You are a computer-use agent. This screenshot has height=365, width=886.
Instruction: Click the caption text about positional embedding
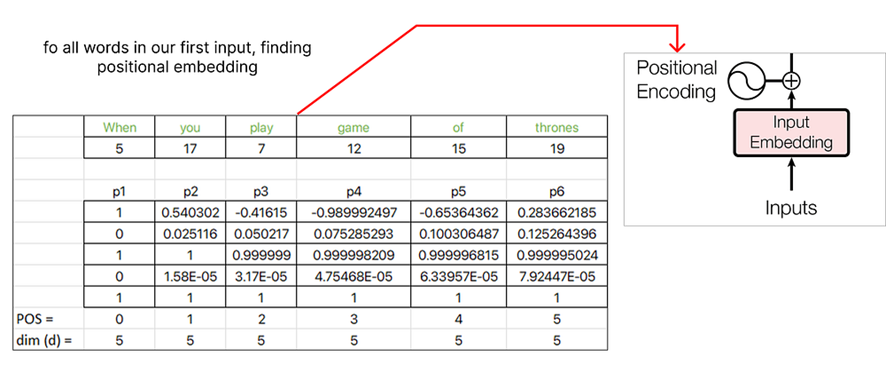click(x=177, y=58)
